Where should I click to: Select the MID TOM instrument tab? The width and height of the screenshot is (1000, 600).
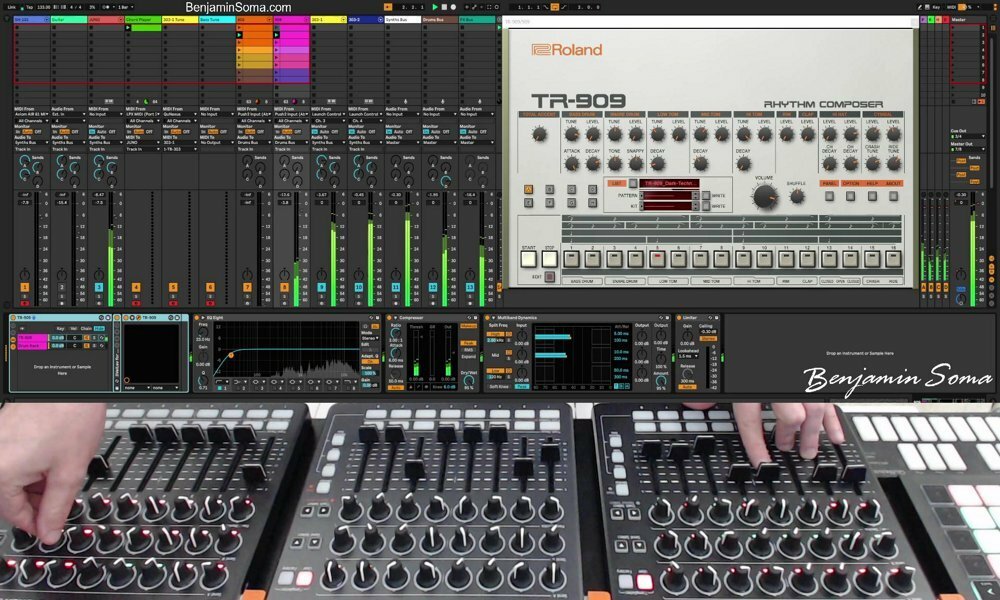[710, 281]
